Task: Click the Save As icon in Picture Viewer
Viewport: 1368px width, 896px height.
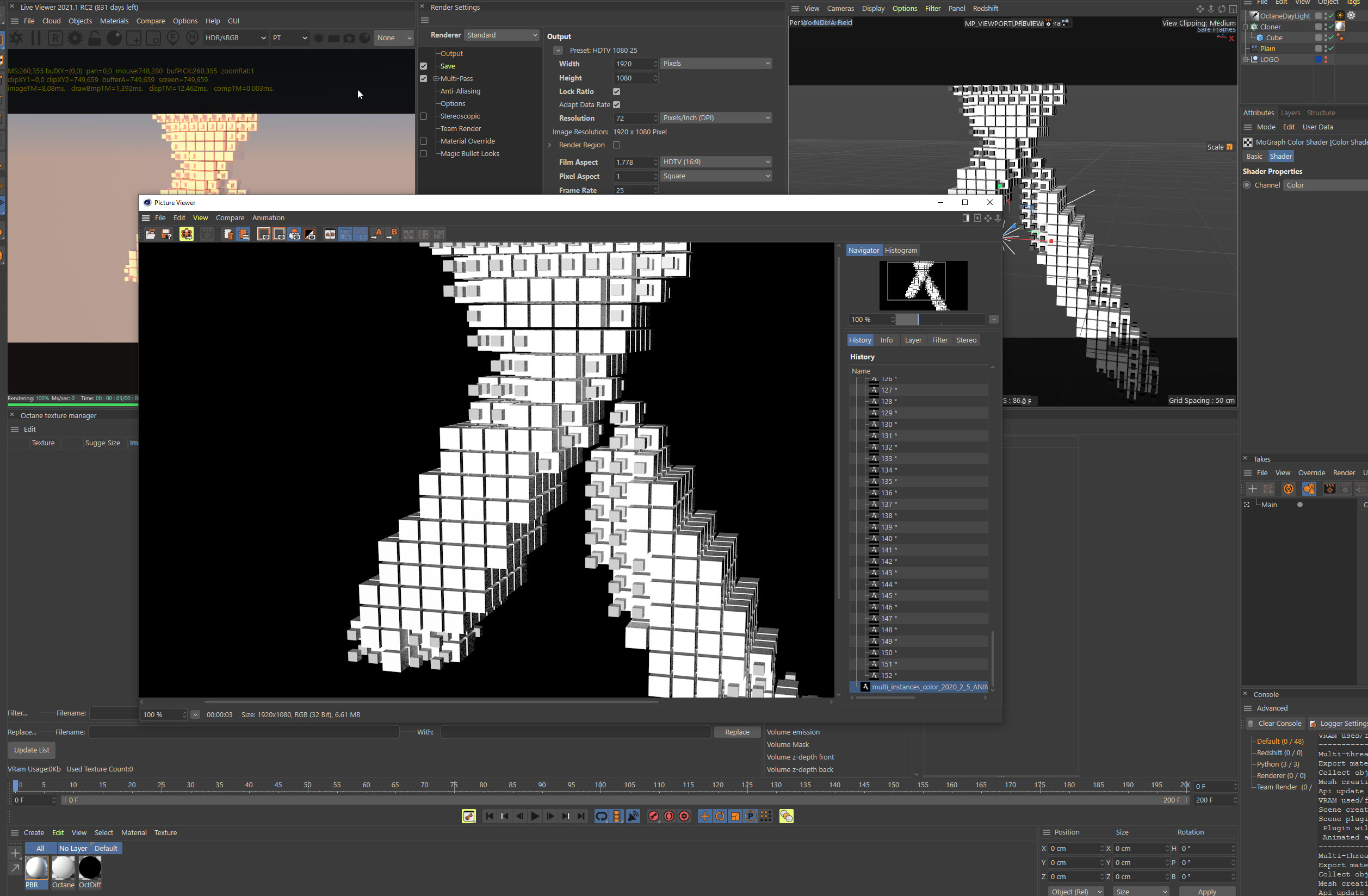Action: click(166, 234)
